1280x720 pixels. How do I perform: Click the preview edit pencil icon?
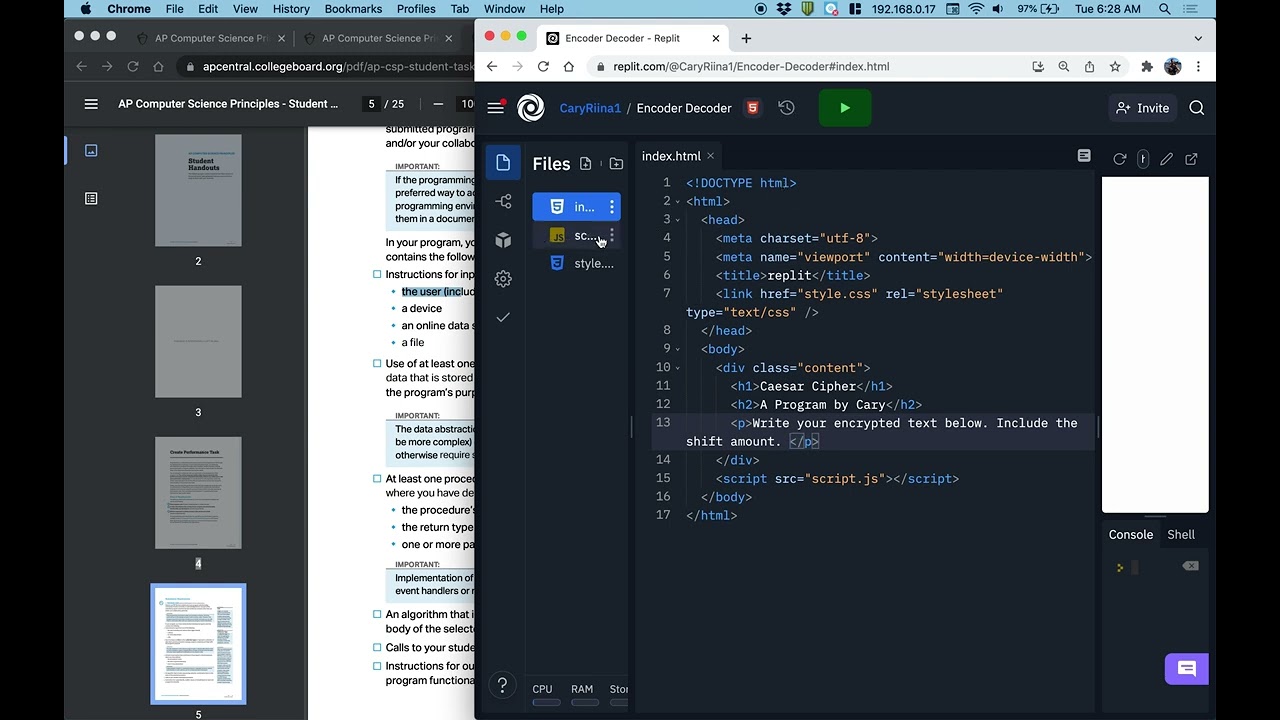1167,159
